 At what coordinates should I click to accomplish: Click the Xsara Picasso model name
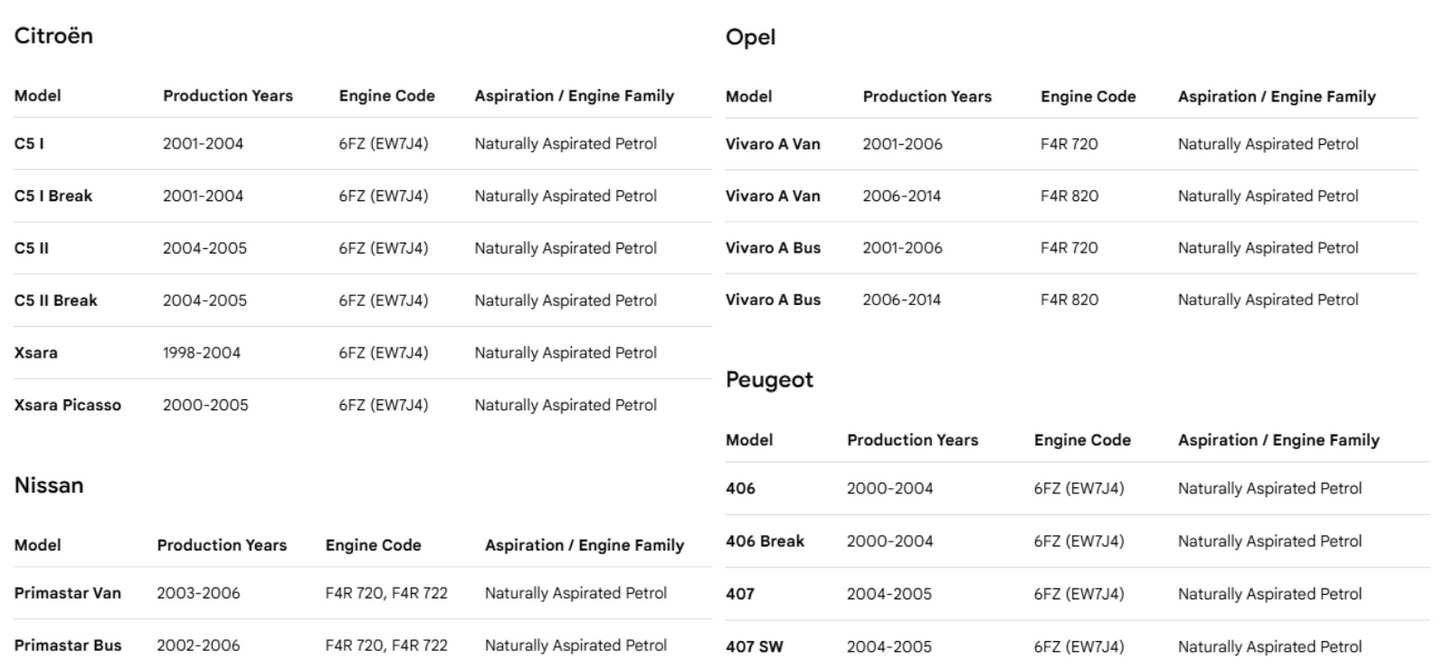point(68,405)
